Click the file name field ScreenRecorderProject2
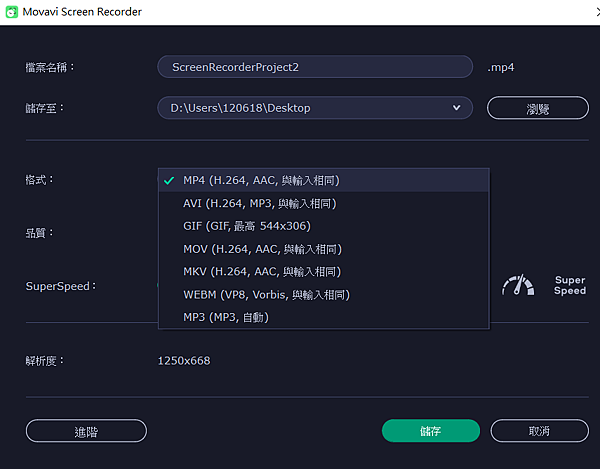Image resolution: width=600 pixels, height=469 pixels. click(x=315, y=67)
